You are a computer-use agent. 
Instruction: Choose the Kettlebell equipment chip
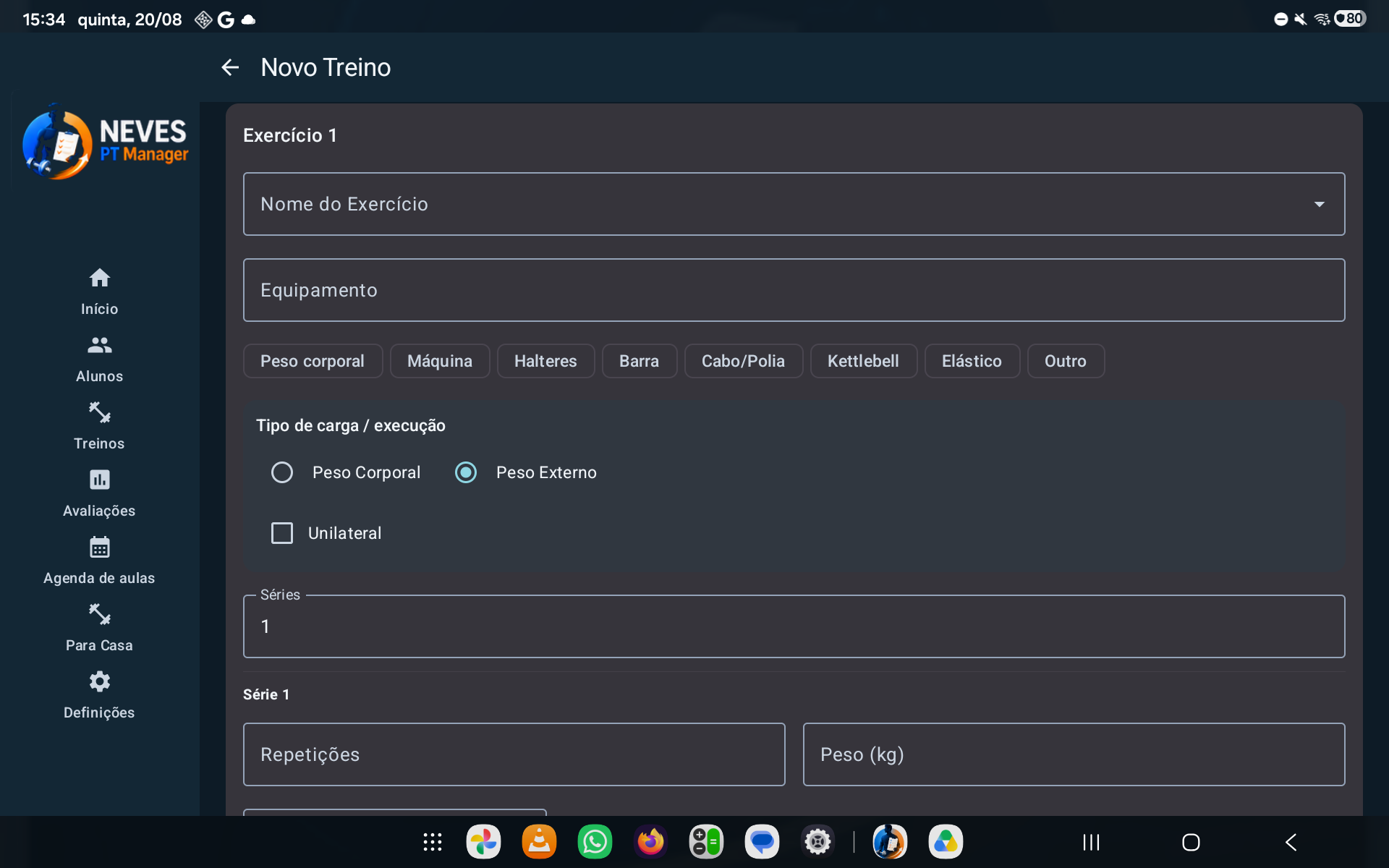pyautogui.click(x=864, y=361)
